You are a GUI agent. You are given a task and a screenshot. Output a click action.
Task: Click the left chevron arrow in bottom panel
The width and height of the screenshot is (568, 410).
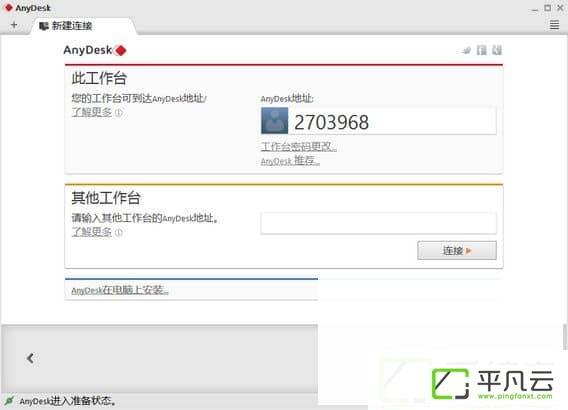(30, 358)
